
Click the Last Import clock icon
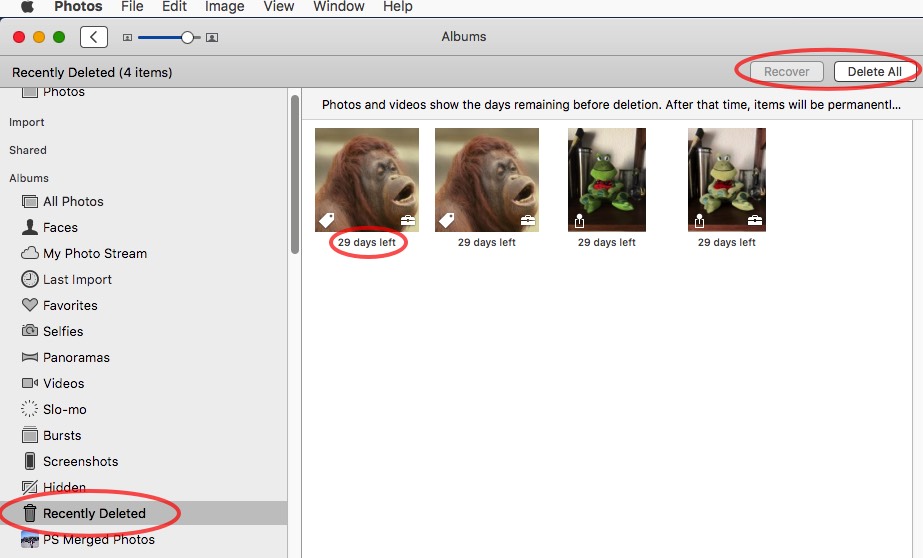29,279
